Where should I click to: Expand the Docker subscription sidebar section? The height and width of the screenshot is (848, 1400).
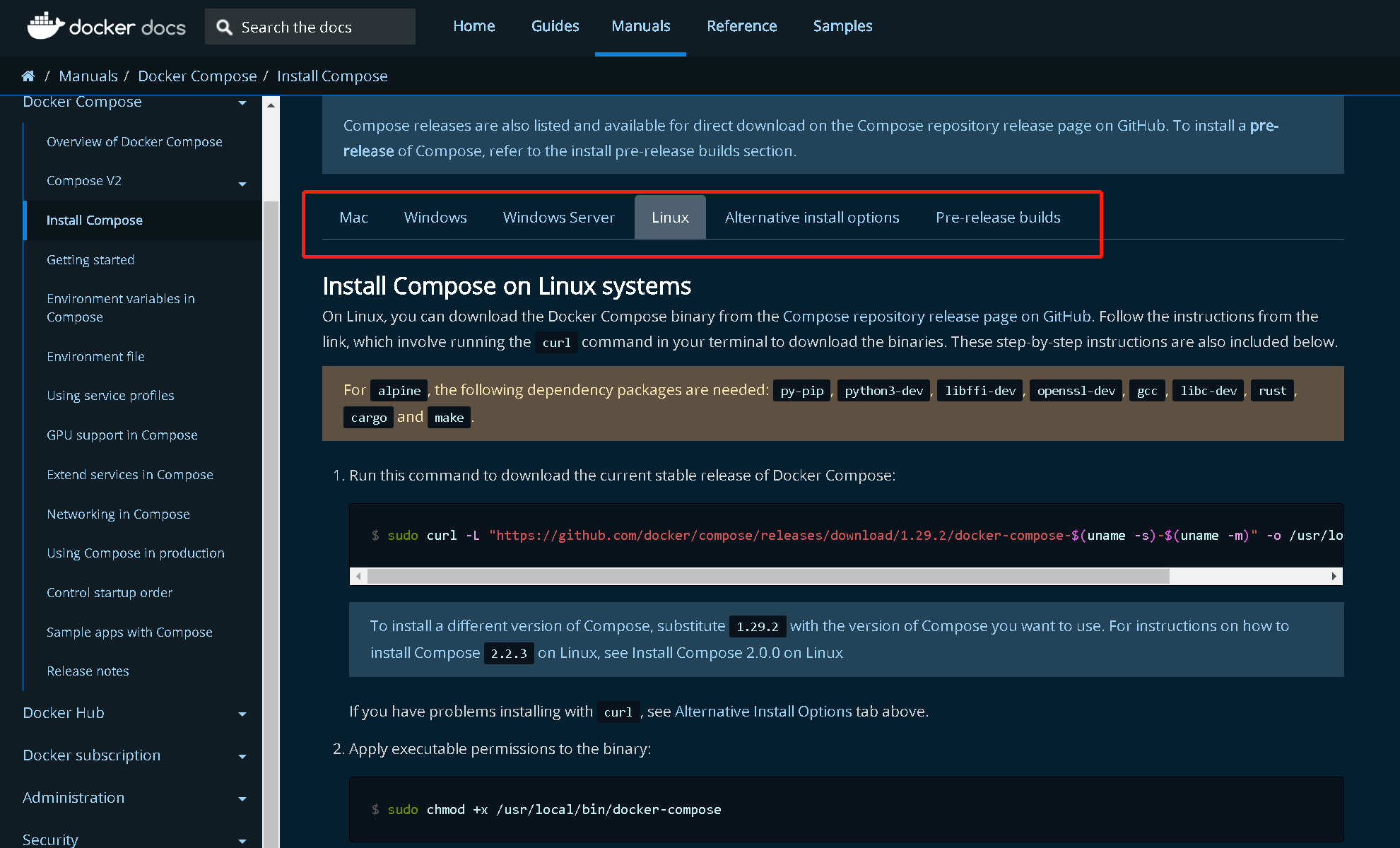click(x=242, y=756)
